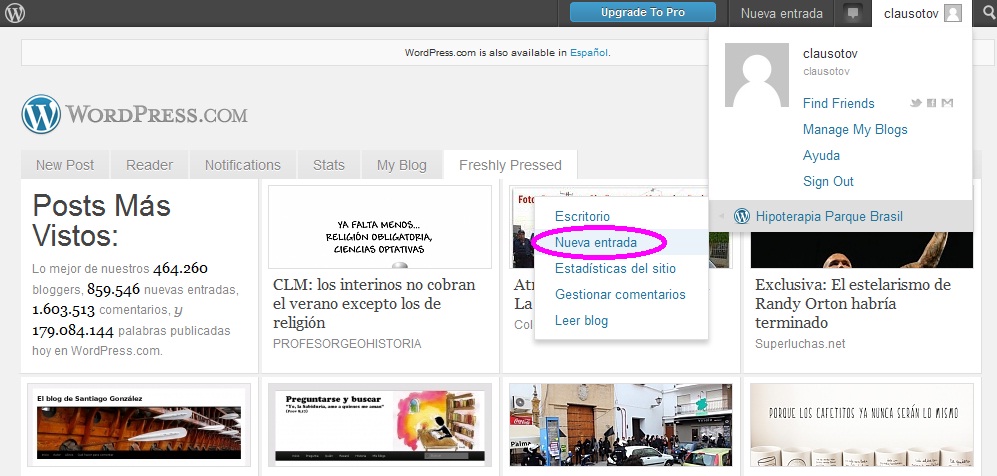Image resolution: width=997 pixels, height=476 pixels.
Task: Switch to the Reader tab
Action: [x=149, y=165]
